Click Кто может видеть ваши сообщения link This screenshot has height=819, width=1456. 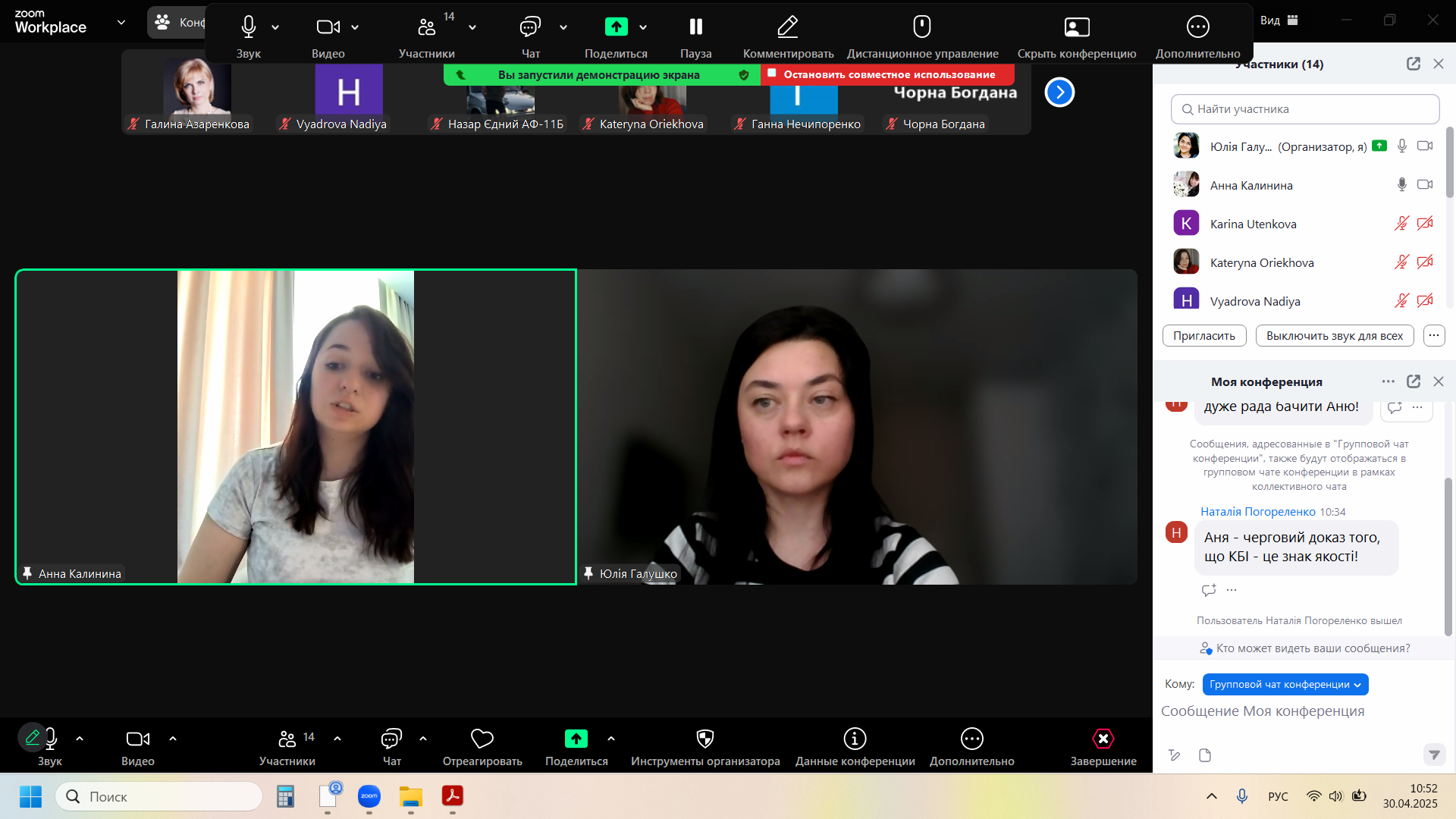click(x=1304, y=648)
